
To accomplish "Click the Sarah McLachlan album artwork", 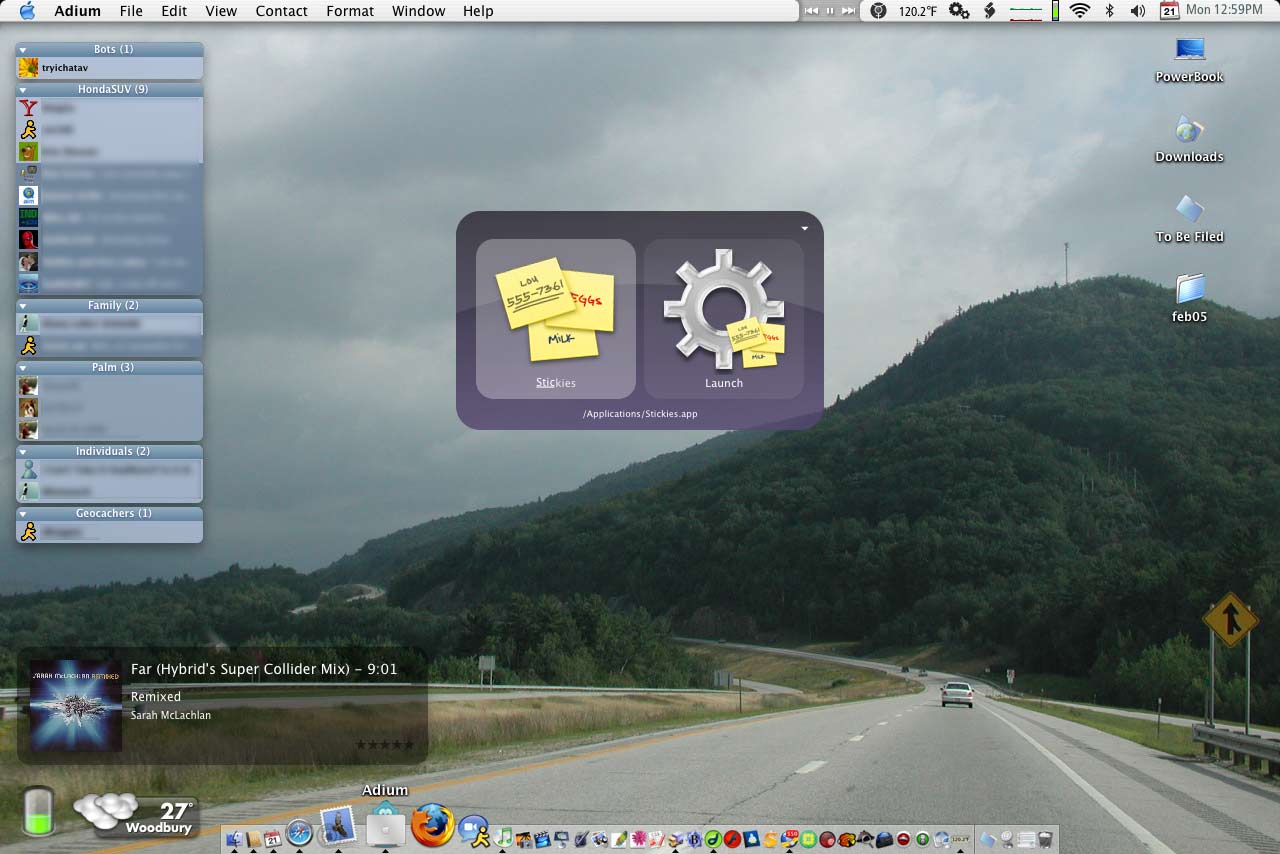I will pyautogui.click(x=76, y=705).
